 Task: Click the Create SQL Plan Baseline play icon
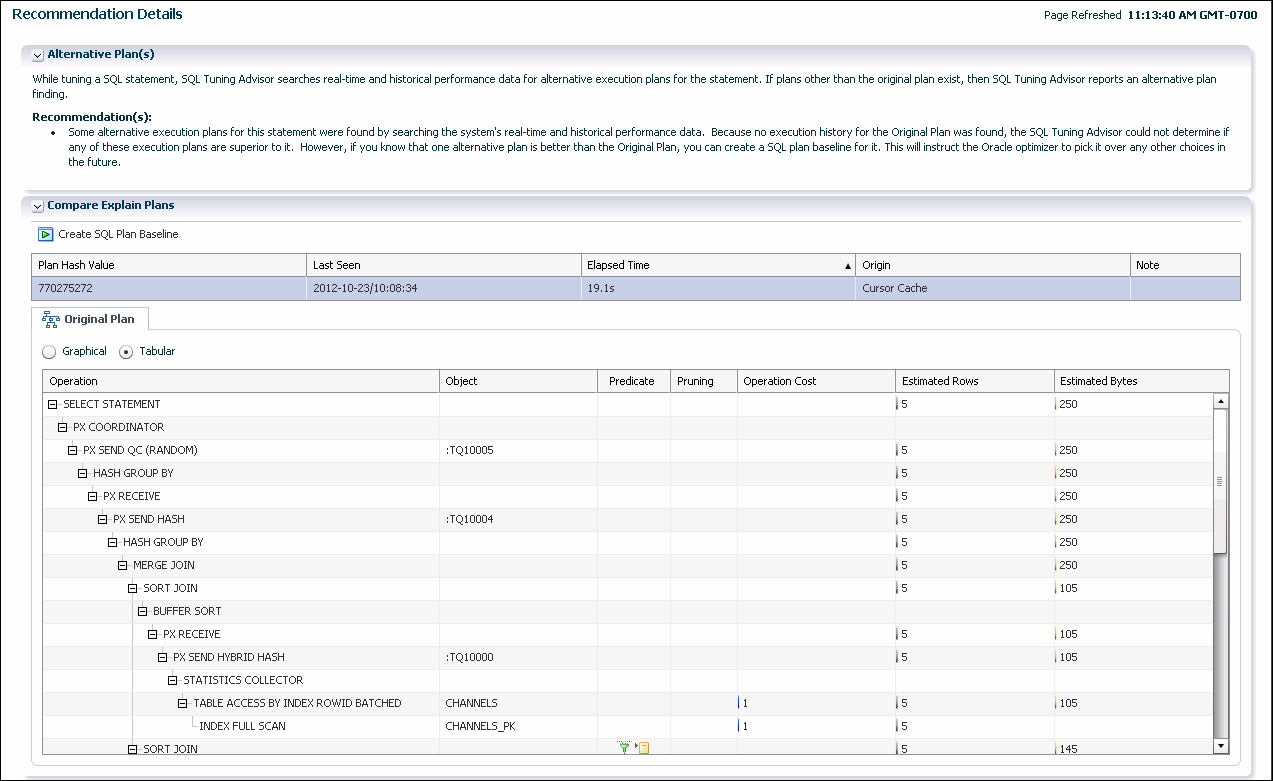coord(45,234)
